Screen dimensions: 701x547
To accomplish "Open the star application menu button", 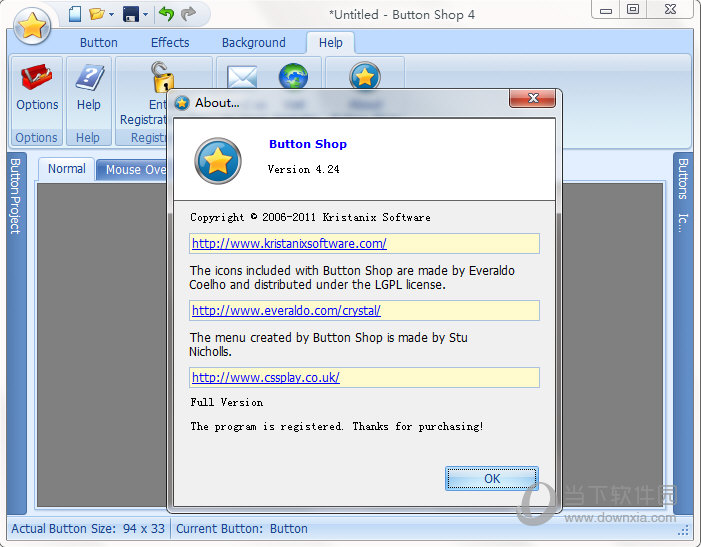I will (32, 26).
